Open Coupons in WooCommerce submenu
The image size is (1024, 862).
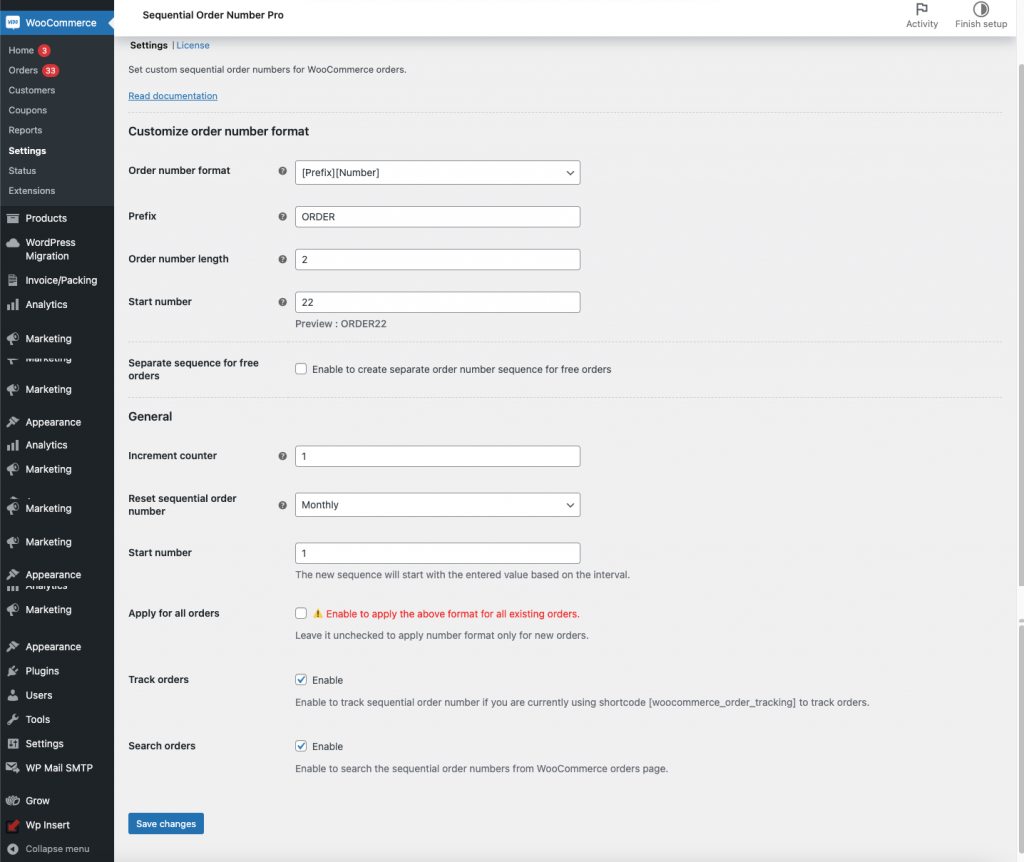point(27,110)
